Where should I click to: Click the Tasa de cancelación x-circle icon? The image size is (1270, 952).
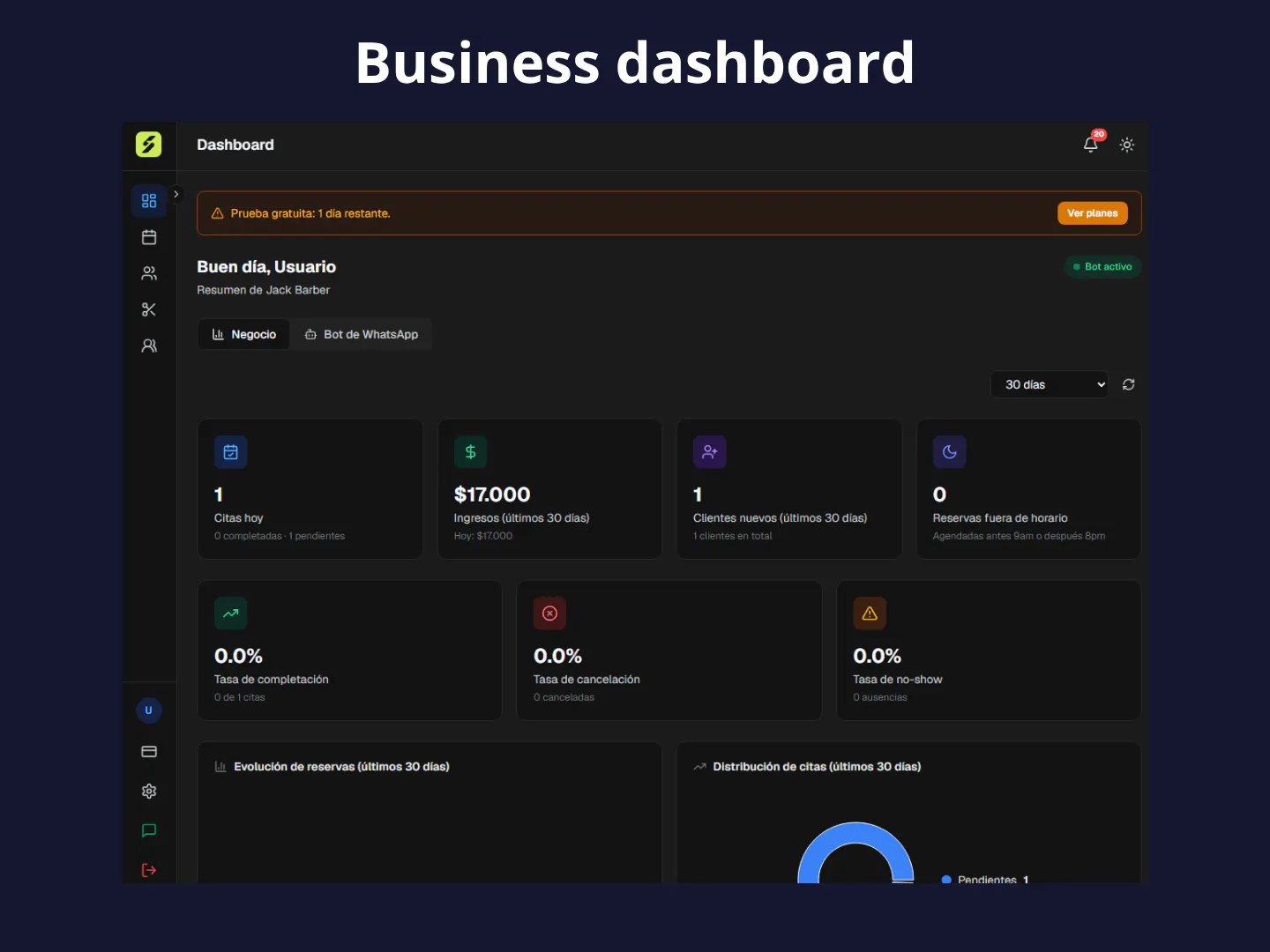coord(550,614)
